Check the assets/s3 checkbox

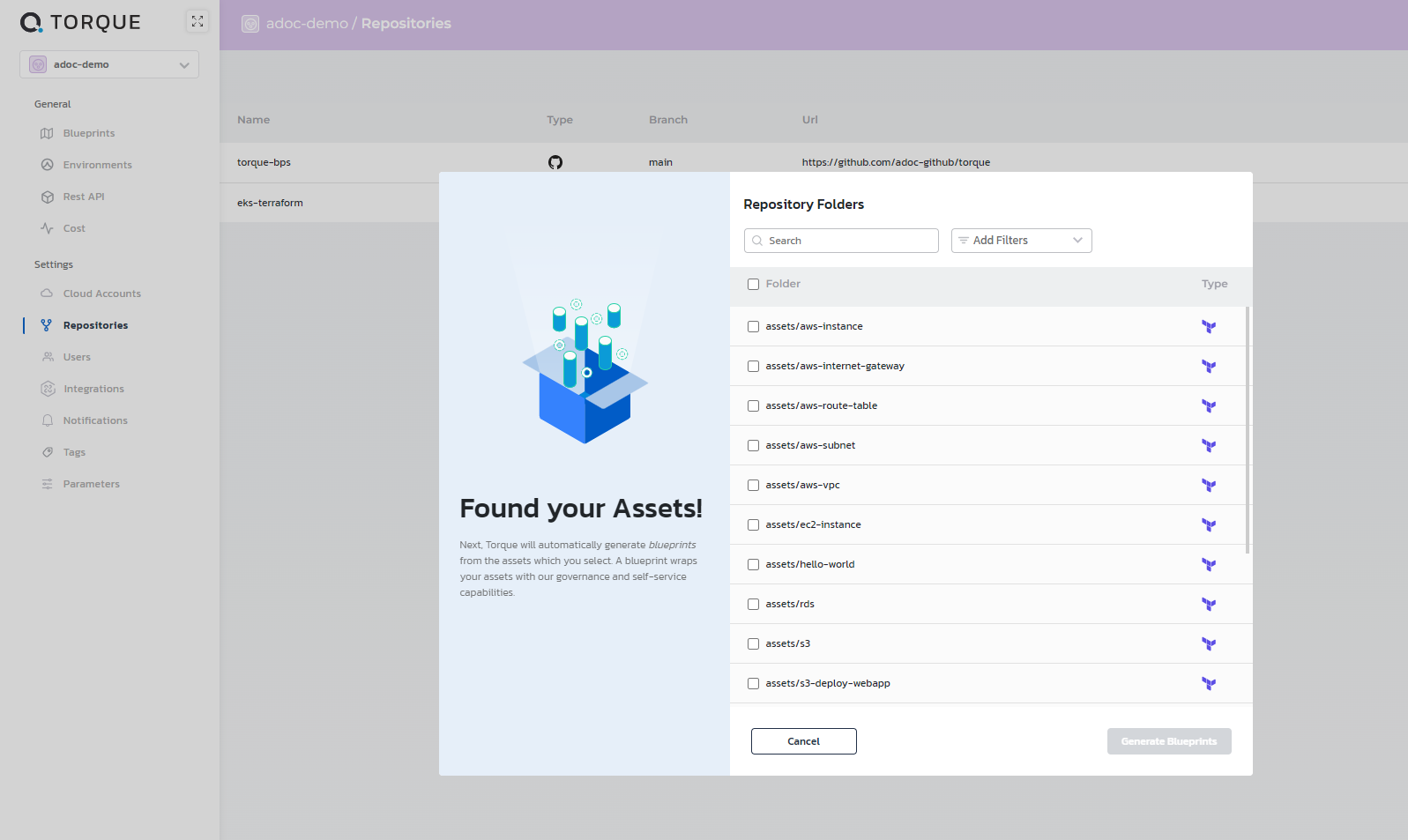tap(753, 643)
